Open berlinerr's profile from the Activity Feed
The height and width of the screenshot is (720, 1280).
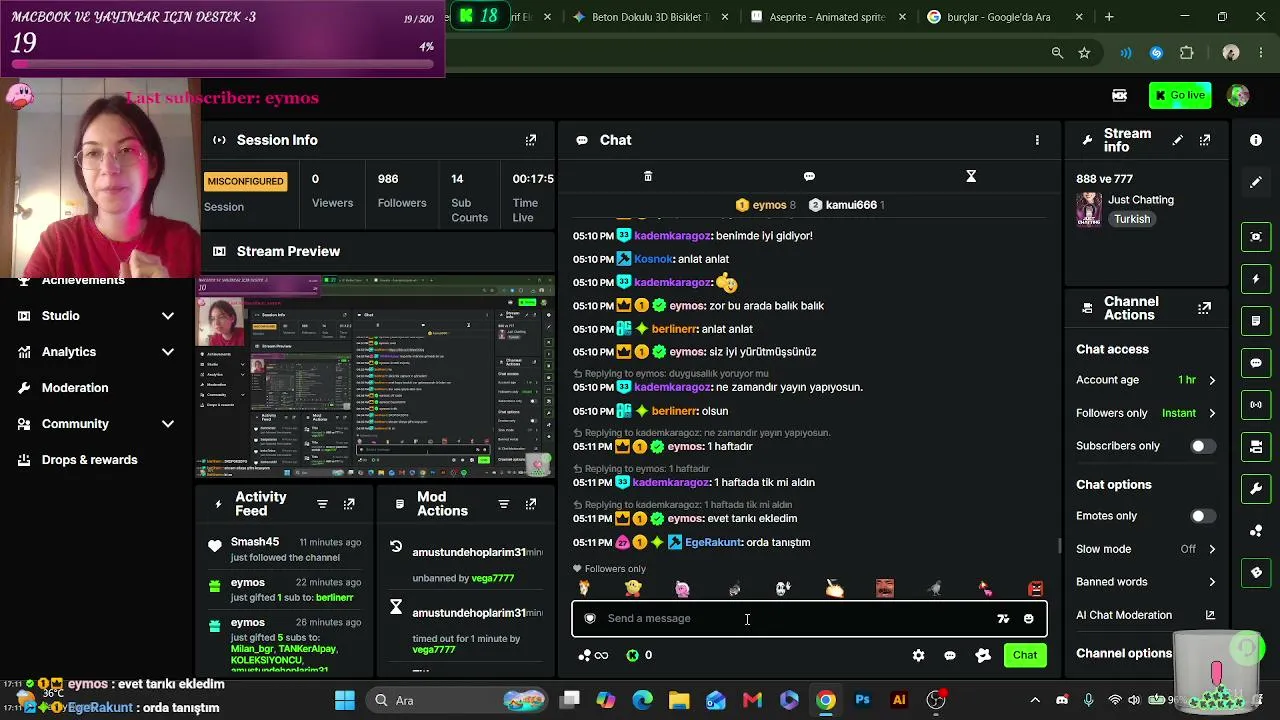[x=335, y=598]
